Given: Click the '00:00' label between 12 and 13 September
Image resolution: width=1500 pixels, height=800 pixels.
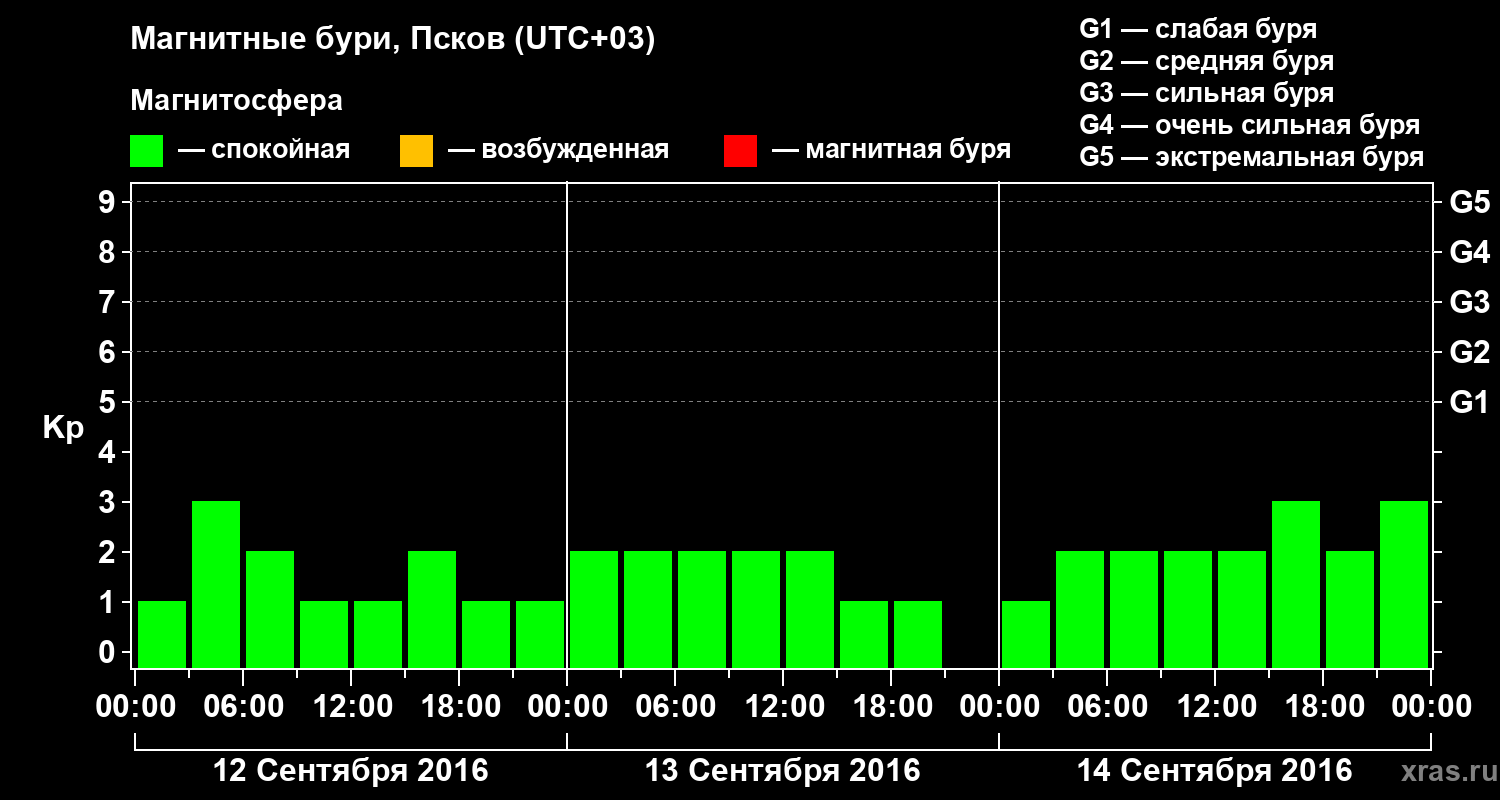Looking at the screenshot, I should click(x=567, y=708).
